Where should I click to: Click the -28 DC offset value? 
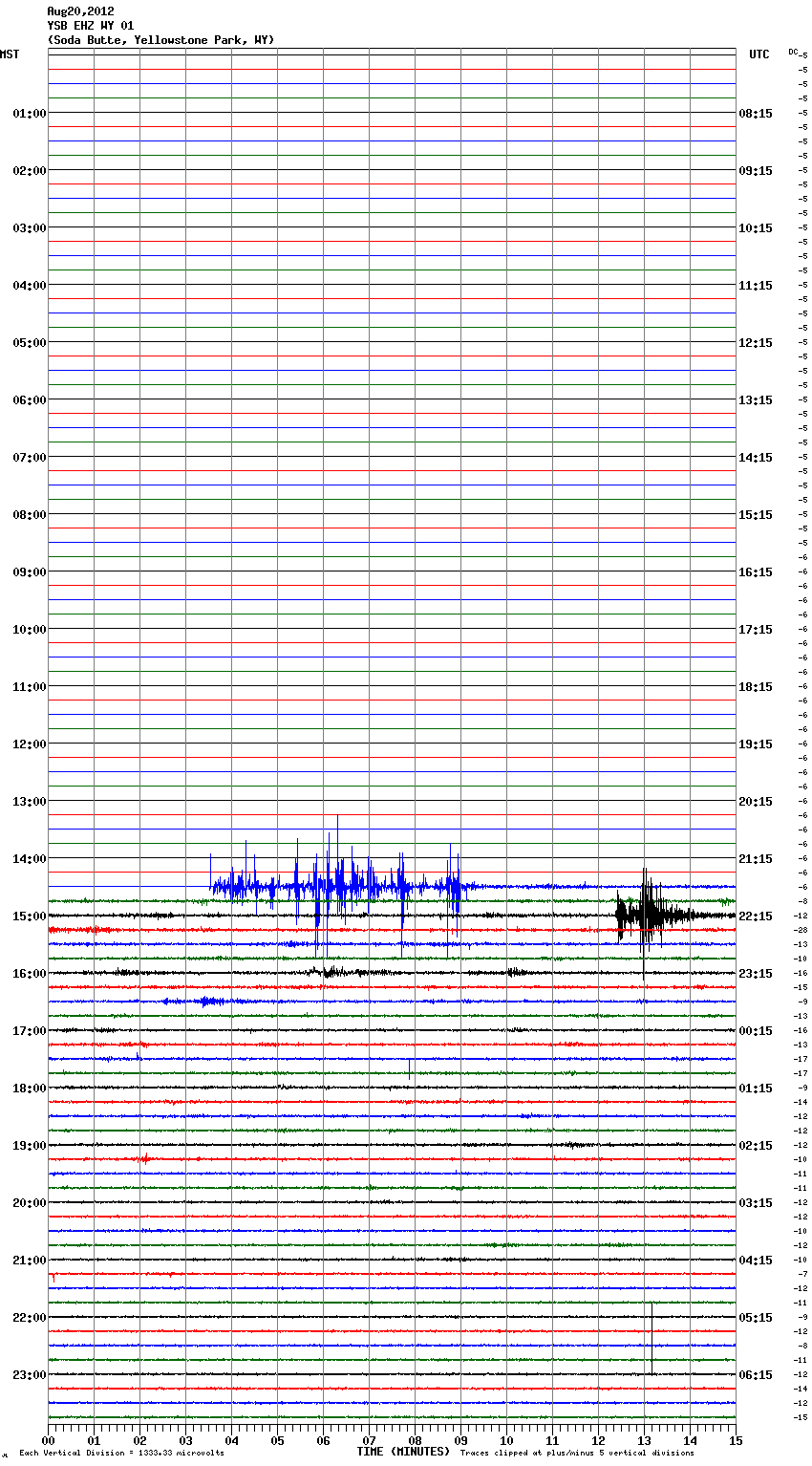tap(801, 930)
